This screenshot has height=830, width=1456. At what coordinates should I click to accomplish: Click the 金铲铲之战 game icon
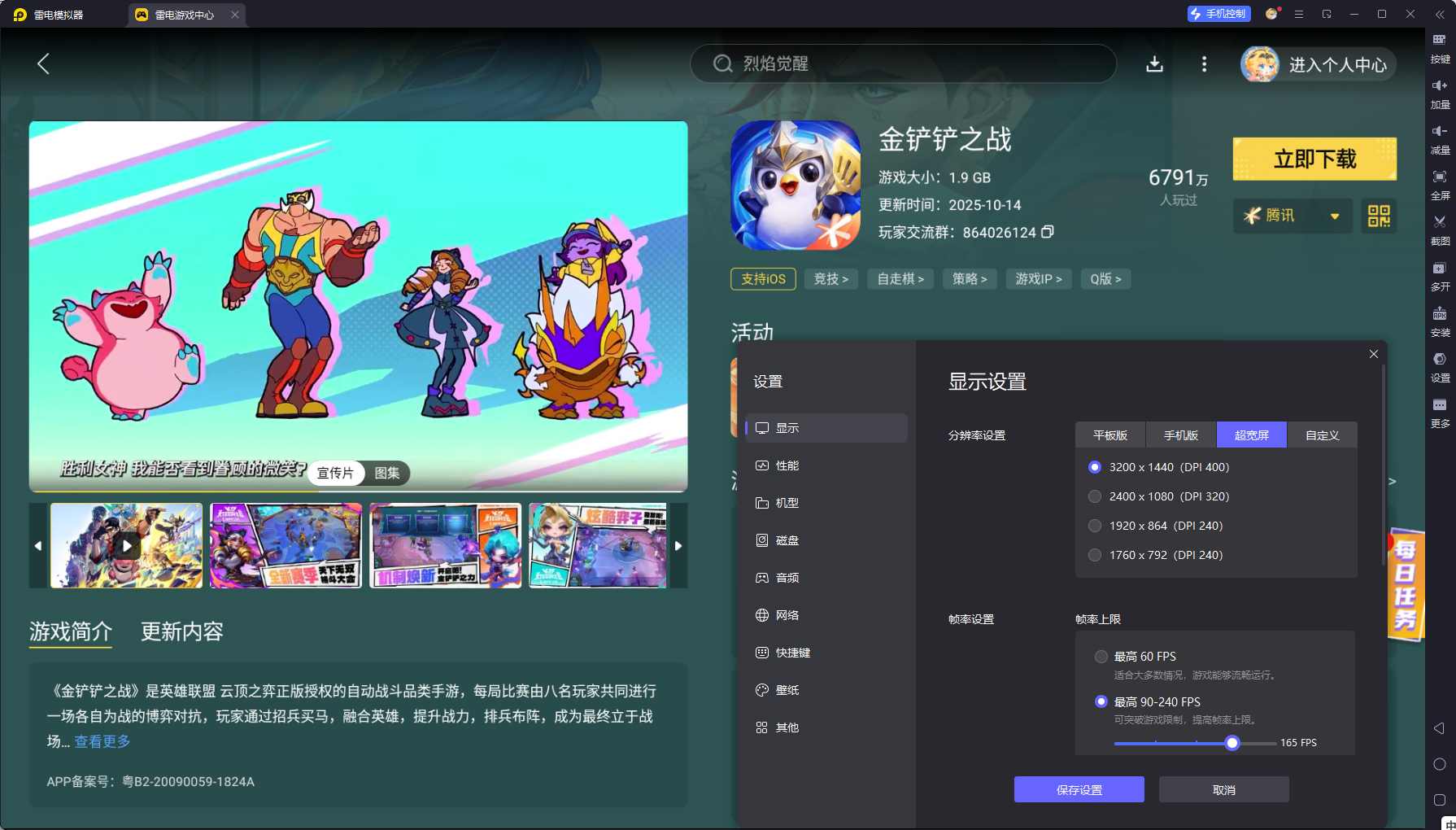[796, 186]
